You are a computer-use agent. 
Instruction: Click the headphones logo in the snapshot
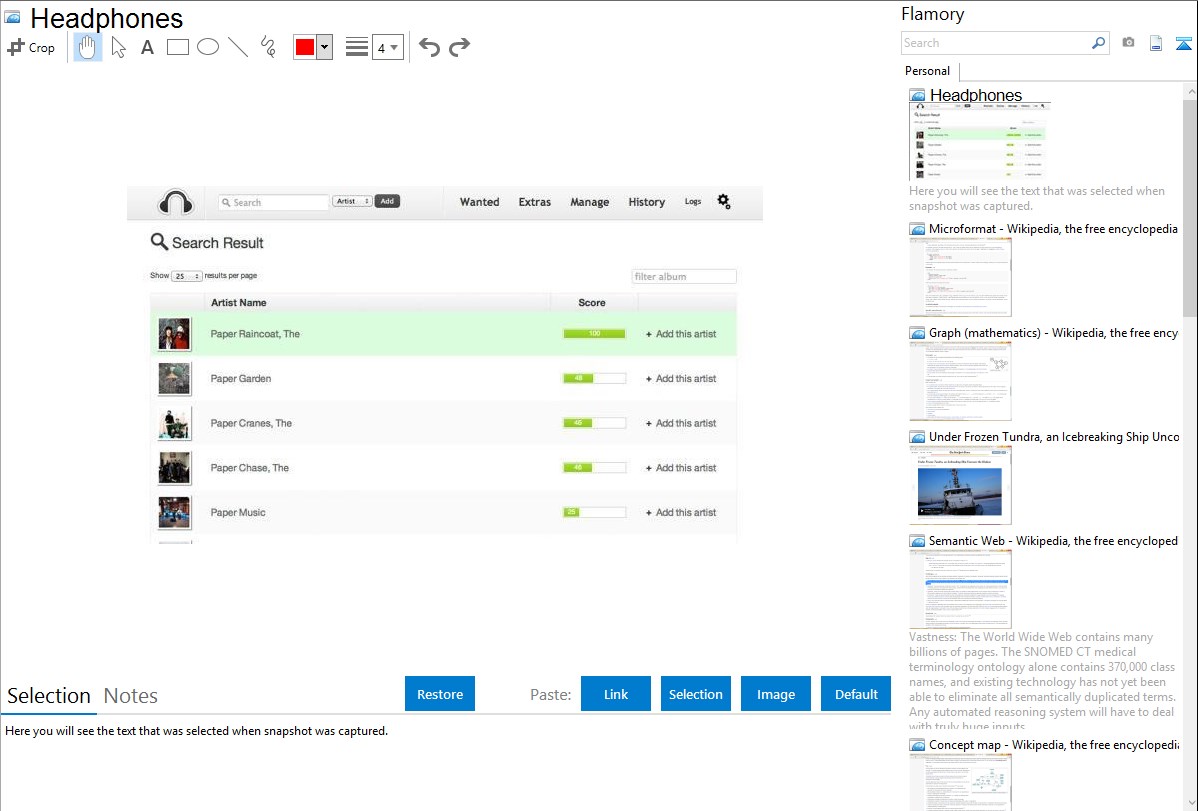(176, 202)
